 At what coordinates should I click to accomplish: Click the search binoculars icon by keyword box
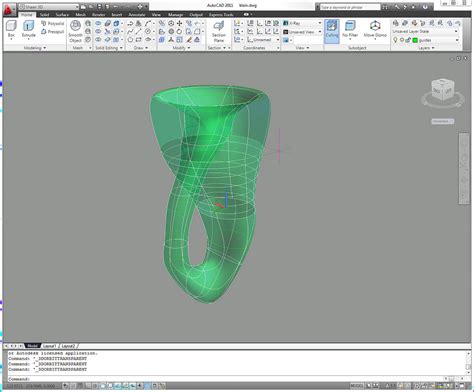click(x=385, y=7)
